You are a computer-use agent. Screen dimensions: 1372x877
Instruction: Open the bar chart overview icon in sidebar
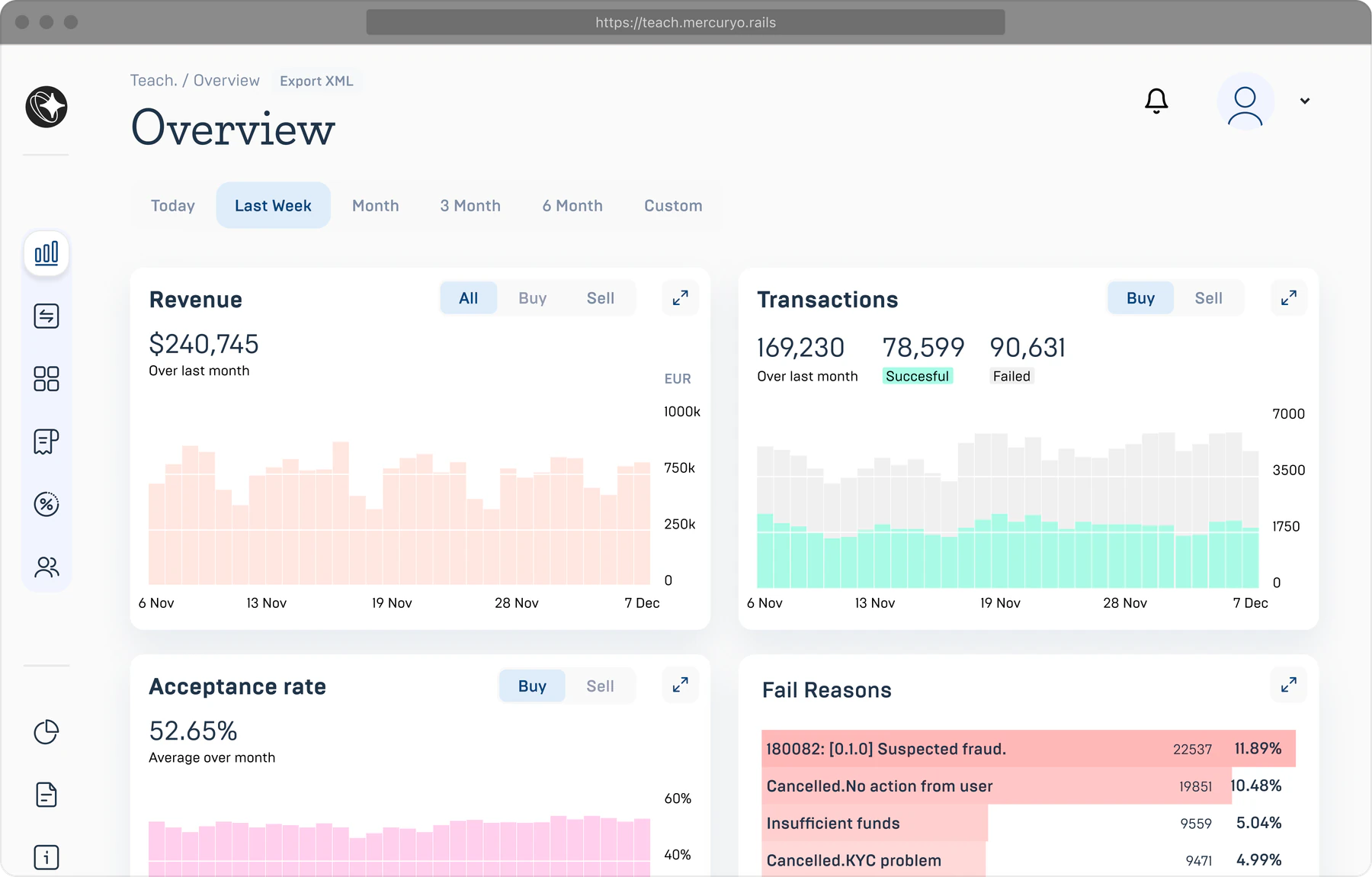pos(46,253)
